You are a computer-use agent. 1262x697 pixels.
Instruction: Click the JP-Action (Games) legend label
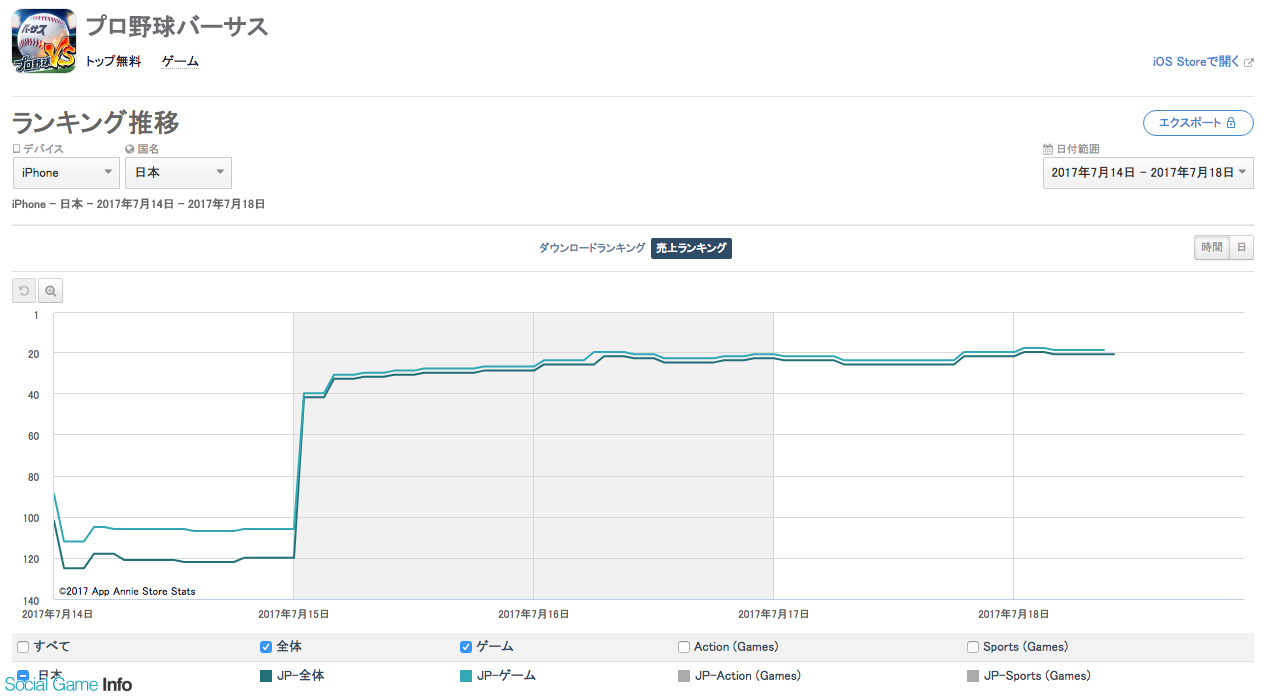click(x=748, y=676)
